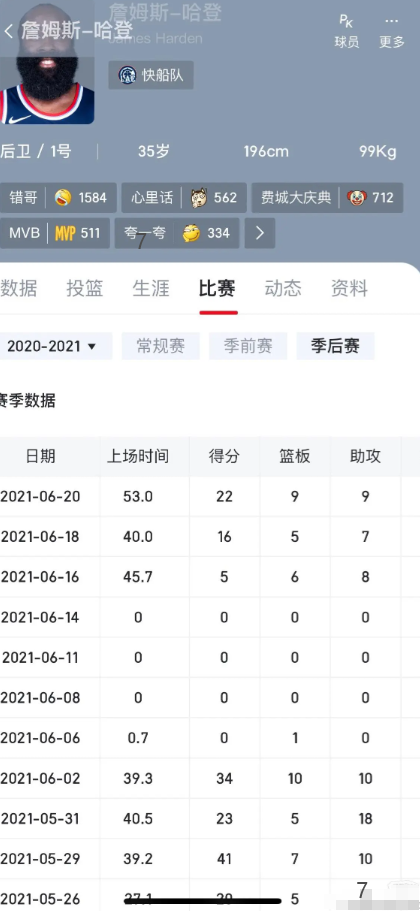420x911 pixels.
Task: Click the 助攻 column header
Action: (365, 457)
